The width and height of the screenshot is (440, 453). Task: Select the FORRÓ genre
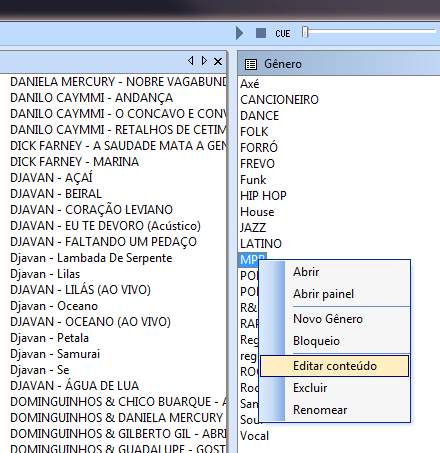(x=259, y=147)
